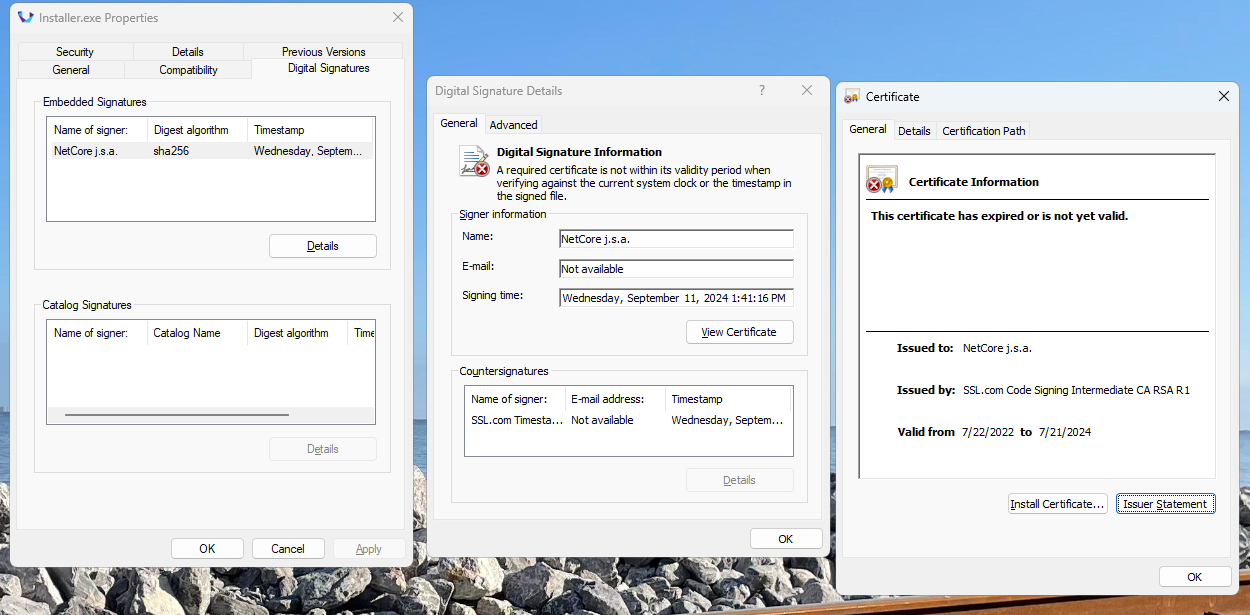Click Details button under Embedded Signatures
This screenshot has height=615, width=1250.
pyautogui.click(x=323, y=246)
